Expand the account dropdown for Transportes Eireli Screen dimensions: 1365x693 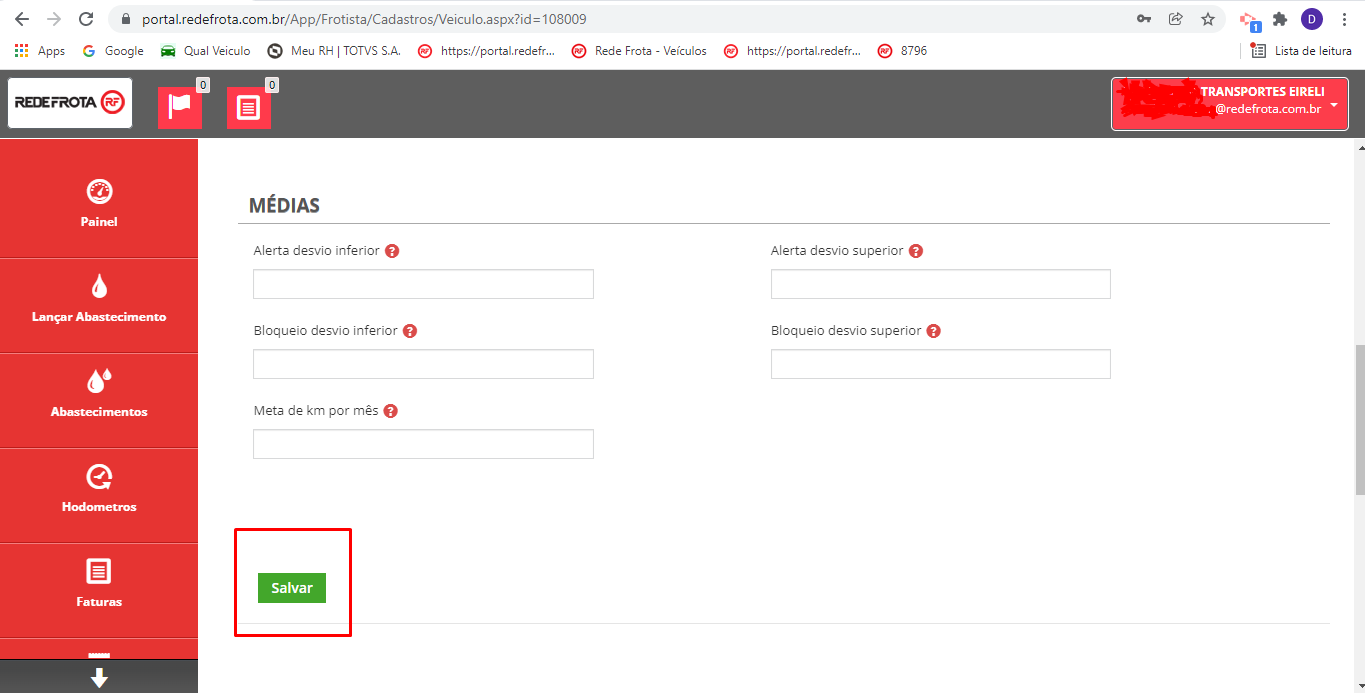[x=1333, y=104]
